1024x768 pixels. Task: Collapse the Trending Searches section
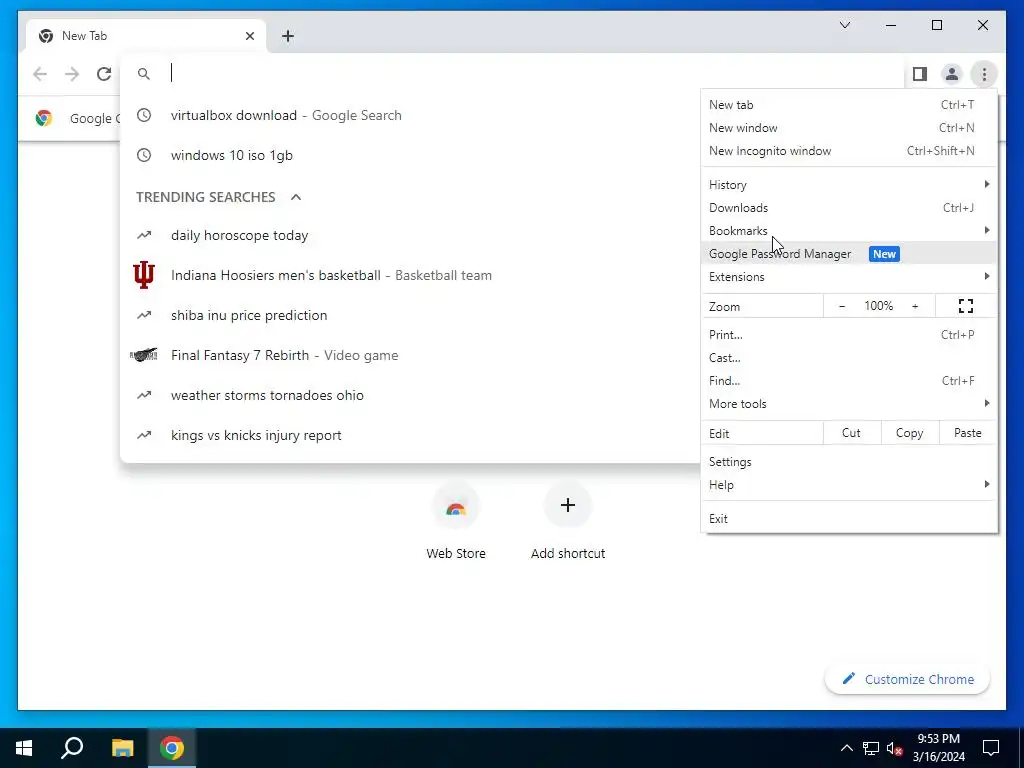(x=296, y=197)
